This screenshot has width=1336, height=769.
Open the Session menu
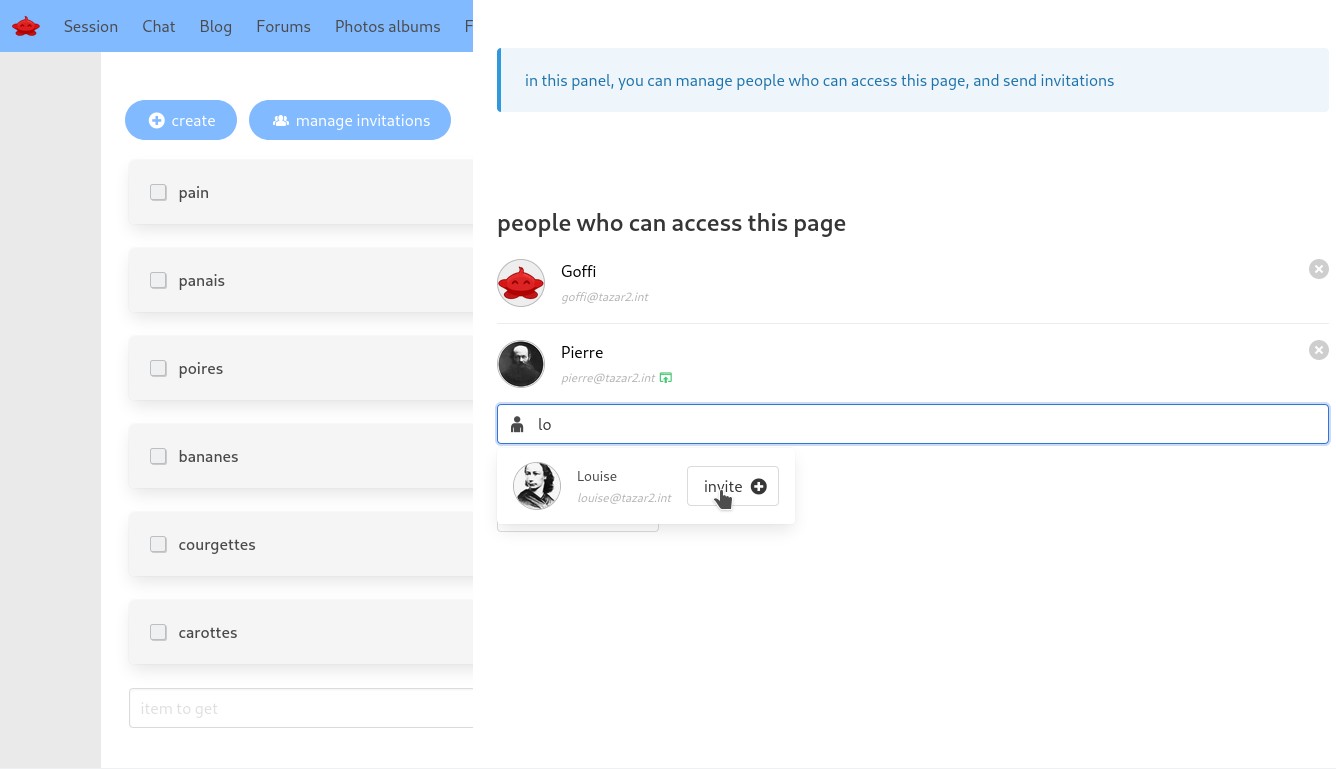[91, 26]
